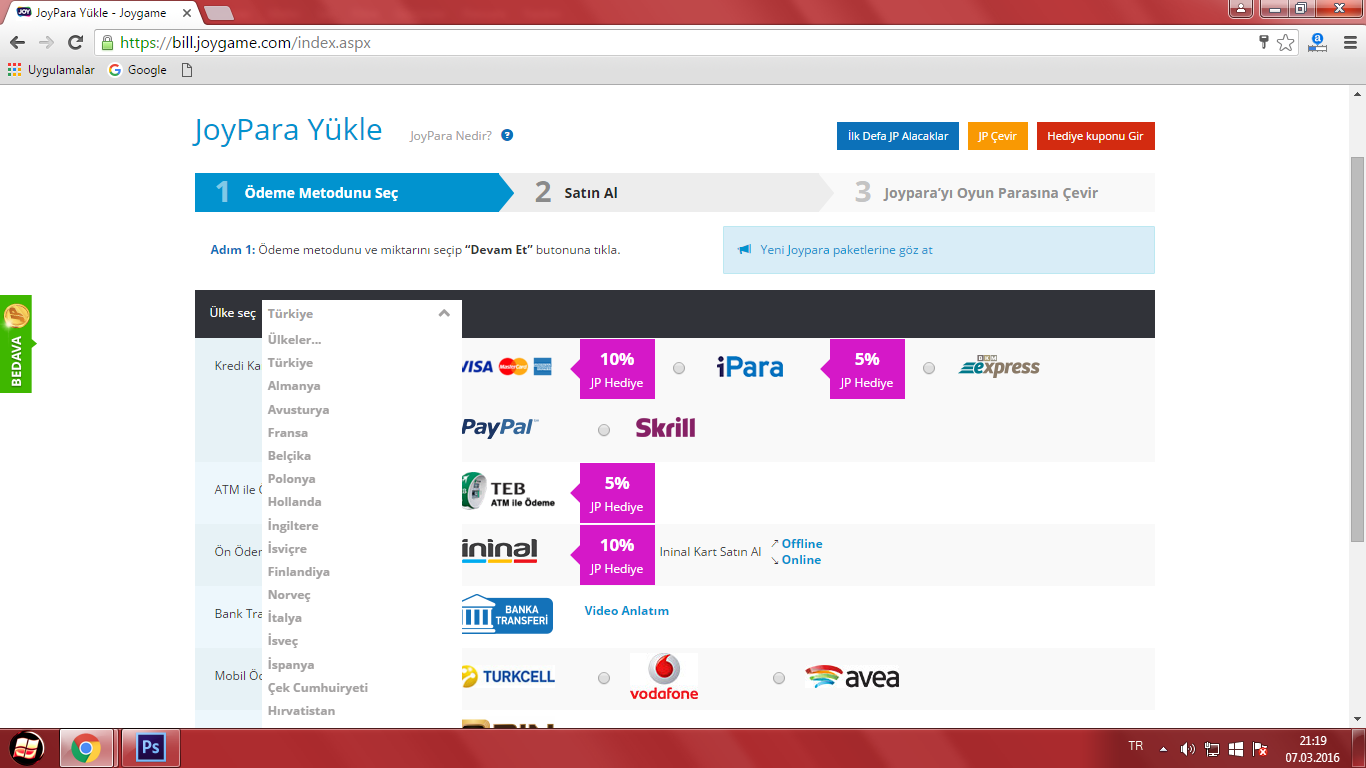Select the Turkcell logo

pos(508,677)
